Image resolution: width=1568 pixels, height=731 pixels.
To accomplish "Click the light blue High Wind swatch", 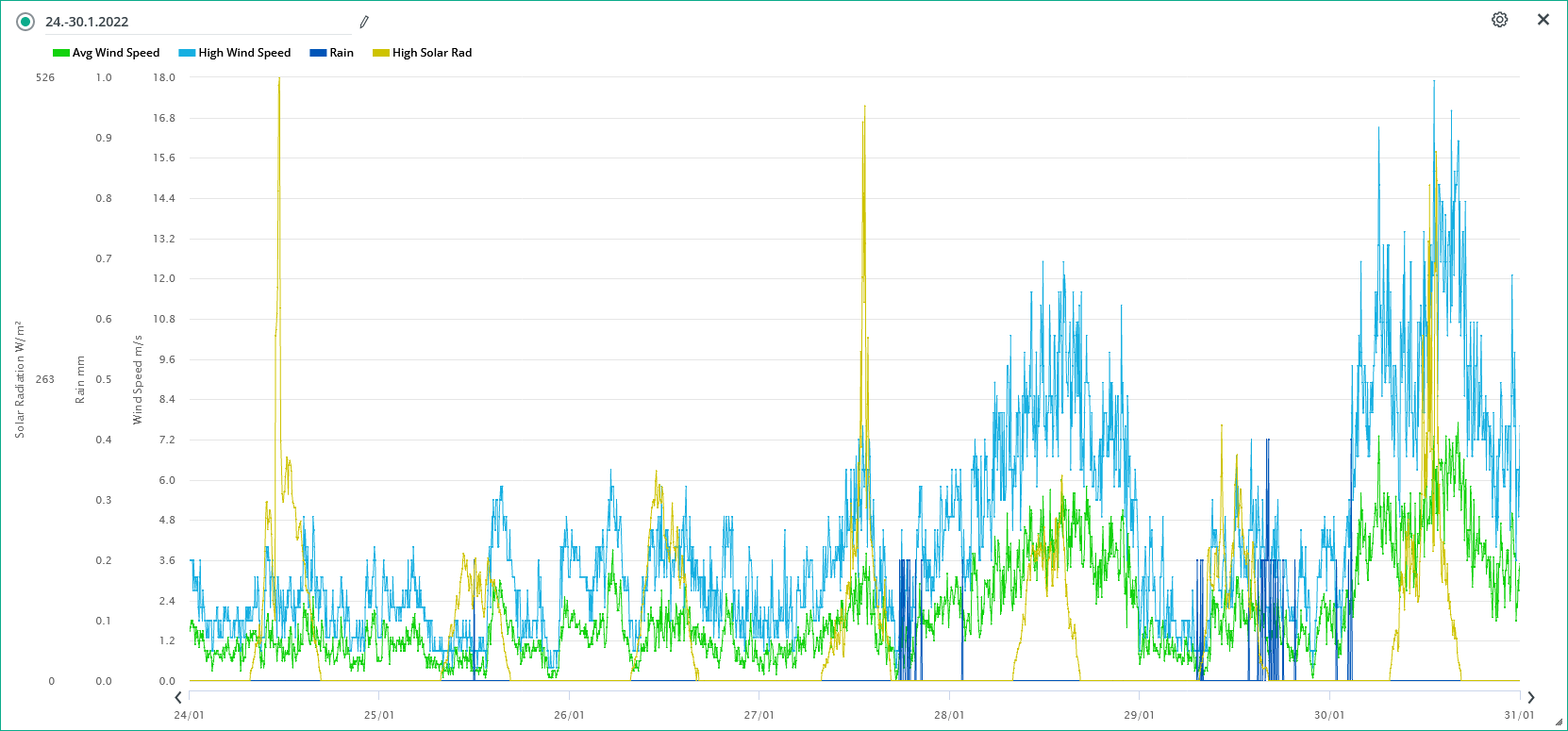I will 187,53.
